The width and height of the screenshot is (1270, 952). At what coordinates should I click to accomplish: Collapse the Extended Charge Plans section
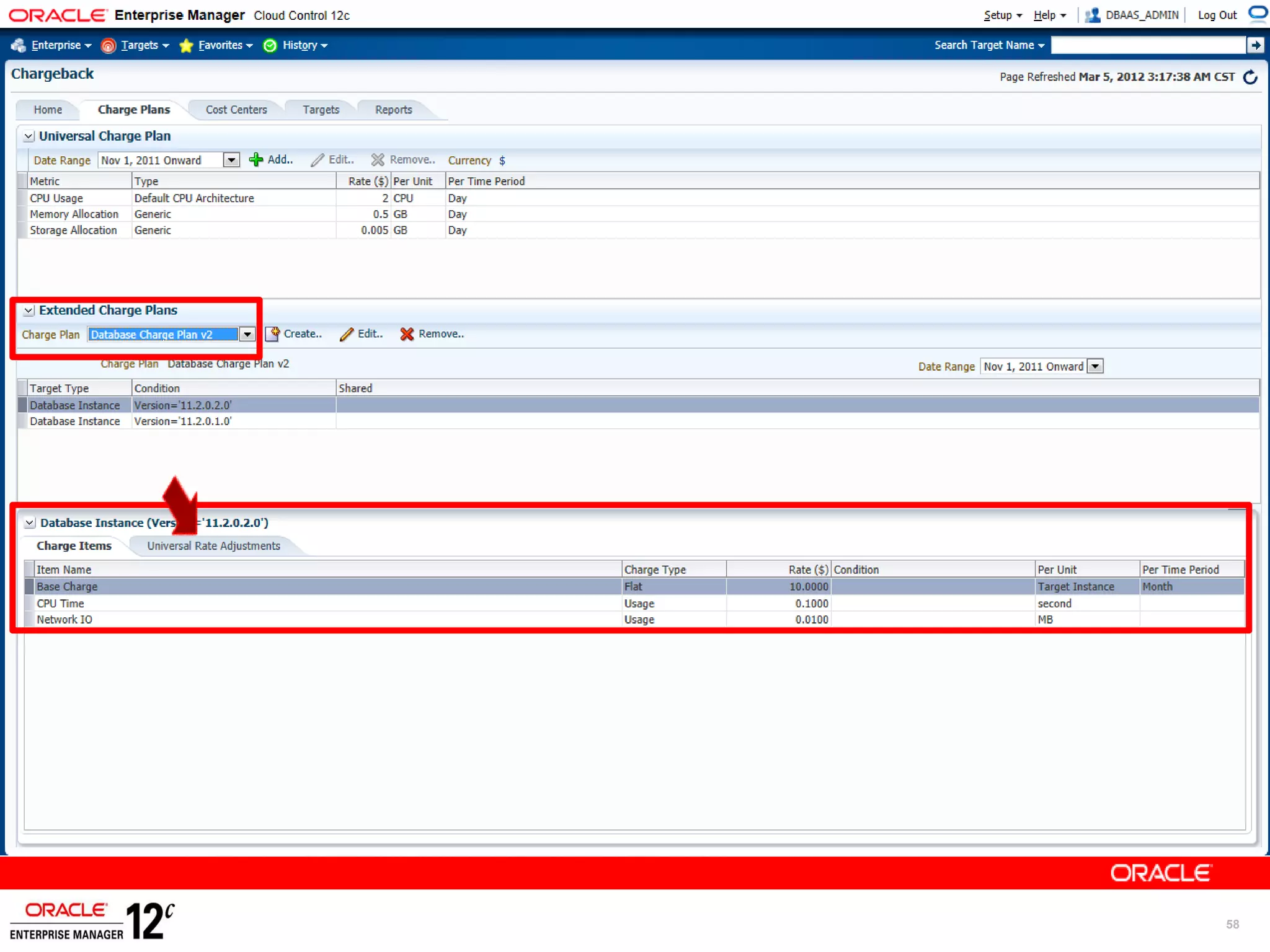29,311
